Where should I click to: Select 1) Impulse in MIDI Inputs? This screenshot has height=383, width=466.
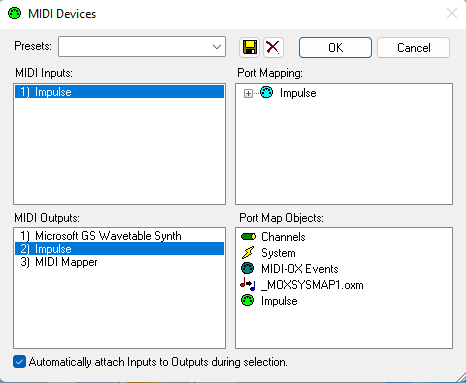pyautogui.click(x=119, y=92)
